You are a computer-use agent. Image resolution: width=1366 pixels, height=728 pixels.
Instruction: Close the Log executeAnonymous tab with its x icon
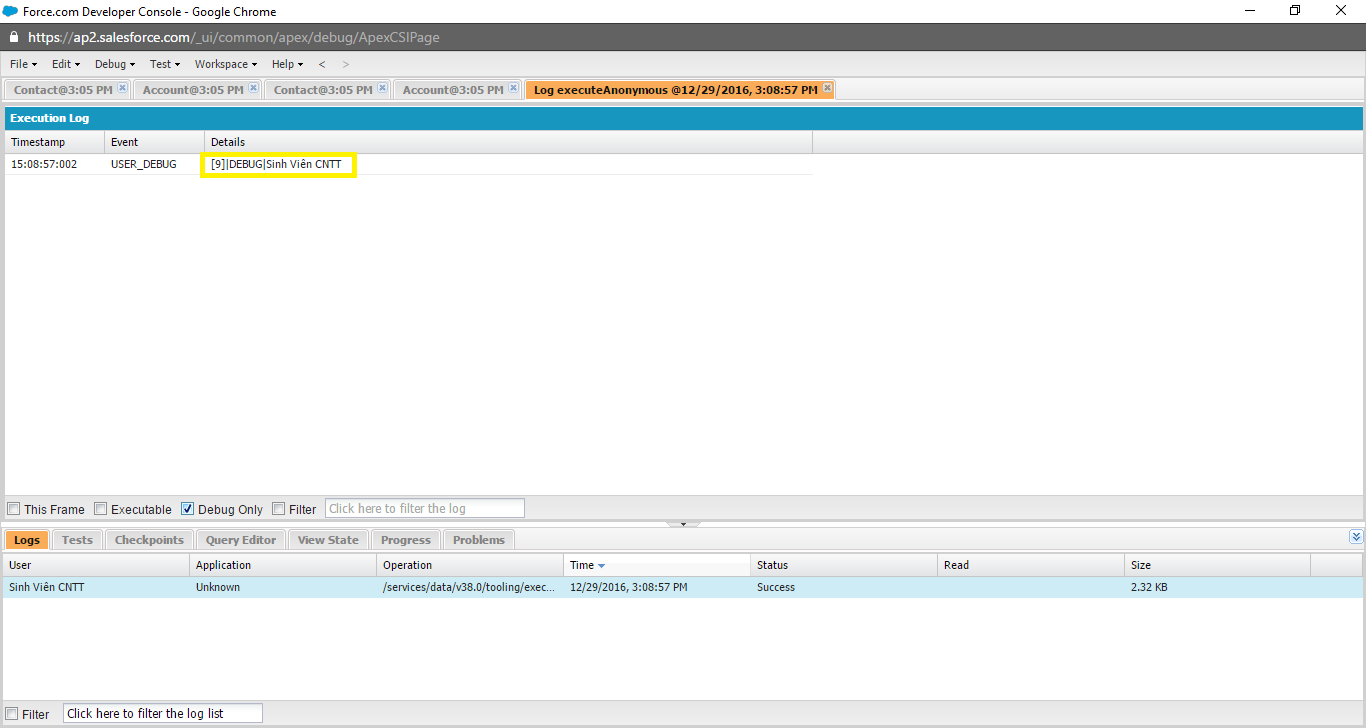(826, 88)
